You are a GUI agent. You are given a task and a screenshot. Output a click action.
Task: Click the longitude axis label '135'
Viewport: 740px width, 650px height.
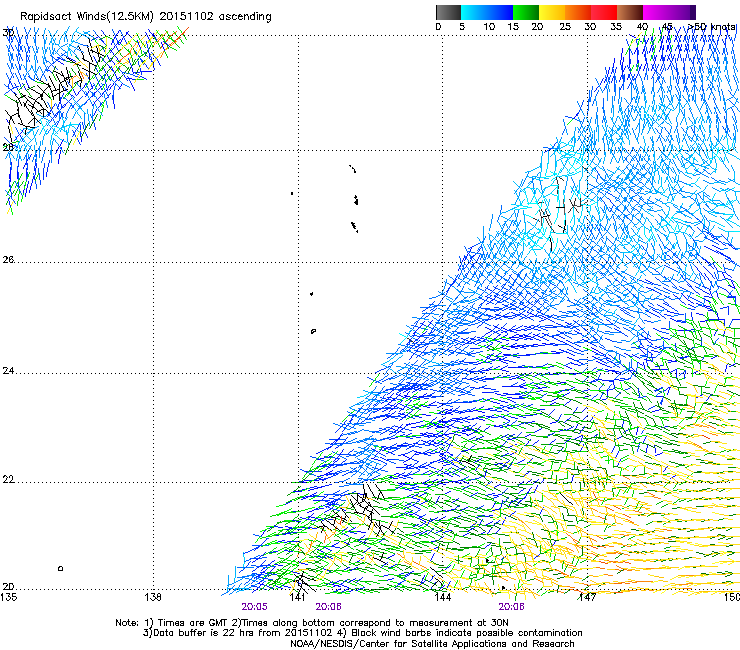(x=8, y=597)
